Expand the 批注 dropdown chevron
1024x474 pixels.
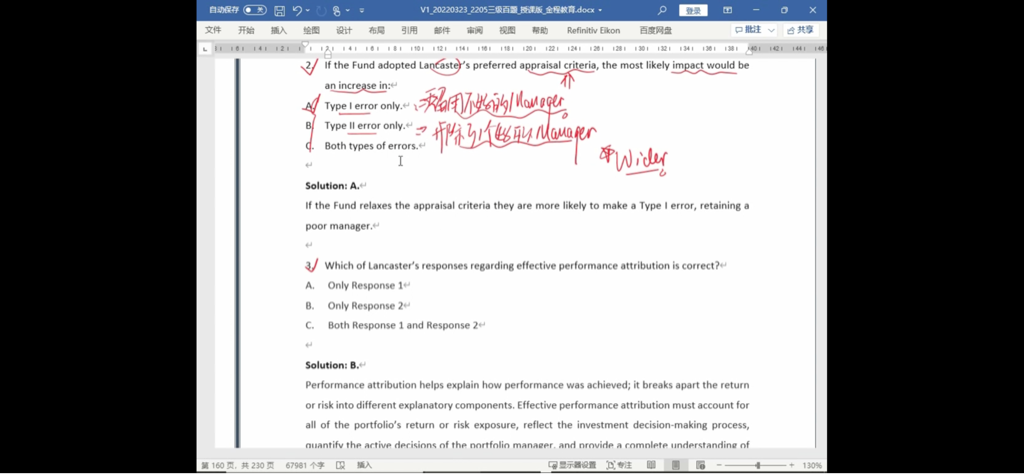click(771, 30)
